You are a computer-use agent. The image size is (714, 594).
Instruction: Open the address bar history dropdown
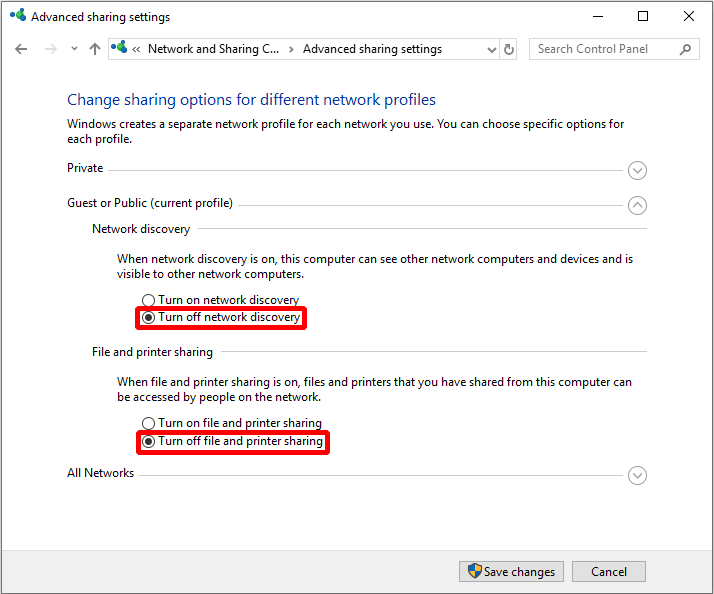(491, 49)
